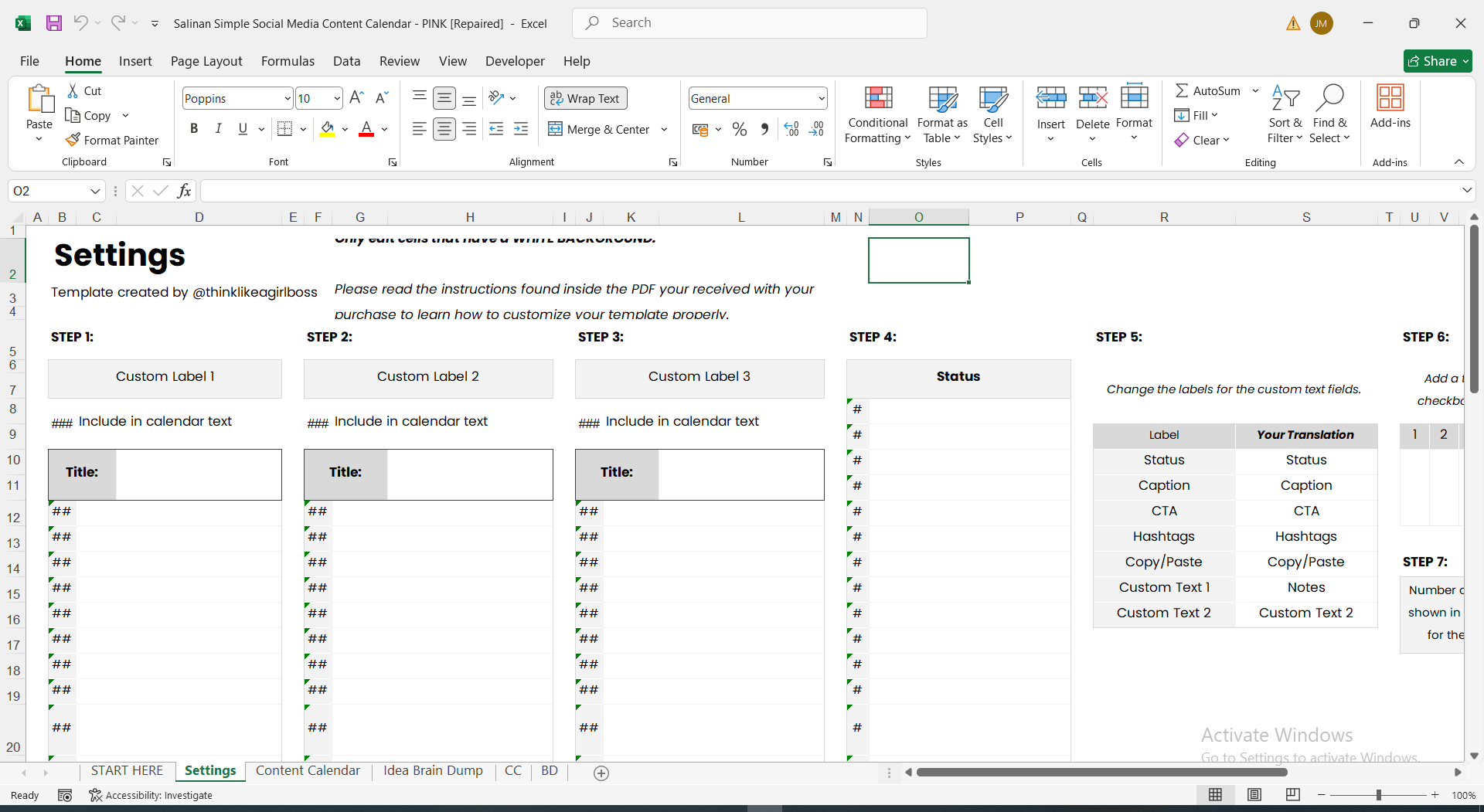Click Accessibility: Investigate in status bar
The width and height of the screenshot is (1484, 812).
point(151,795)
